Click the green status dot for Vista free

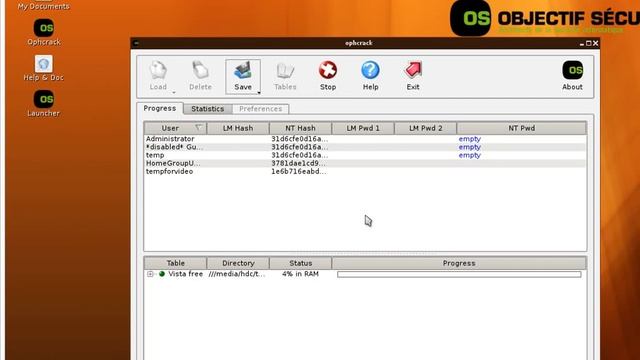click(x=162, y=274)
